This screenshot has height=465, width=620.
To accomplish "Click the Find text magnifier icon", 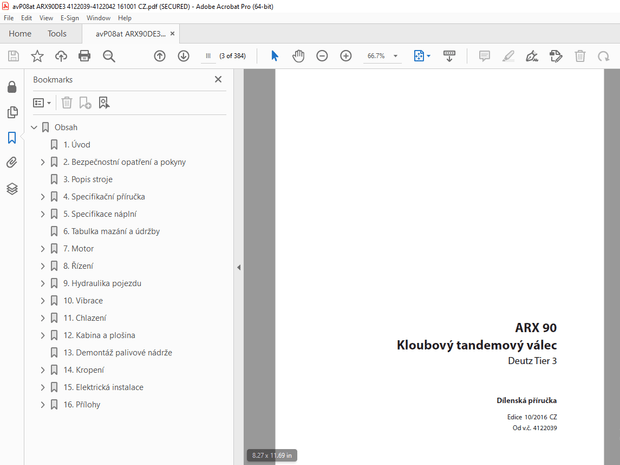I will 109,56.
